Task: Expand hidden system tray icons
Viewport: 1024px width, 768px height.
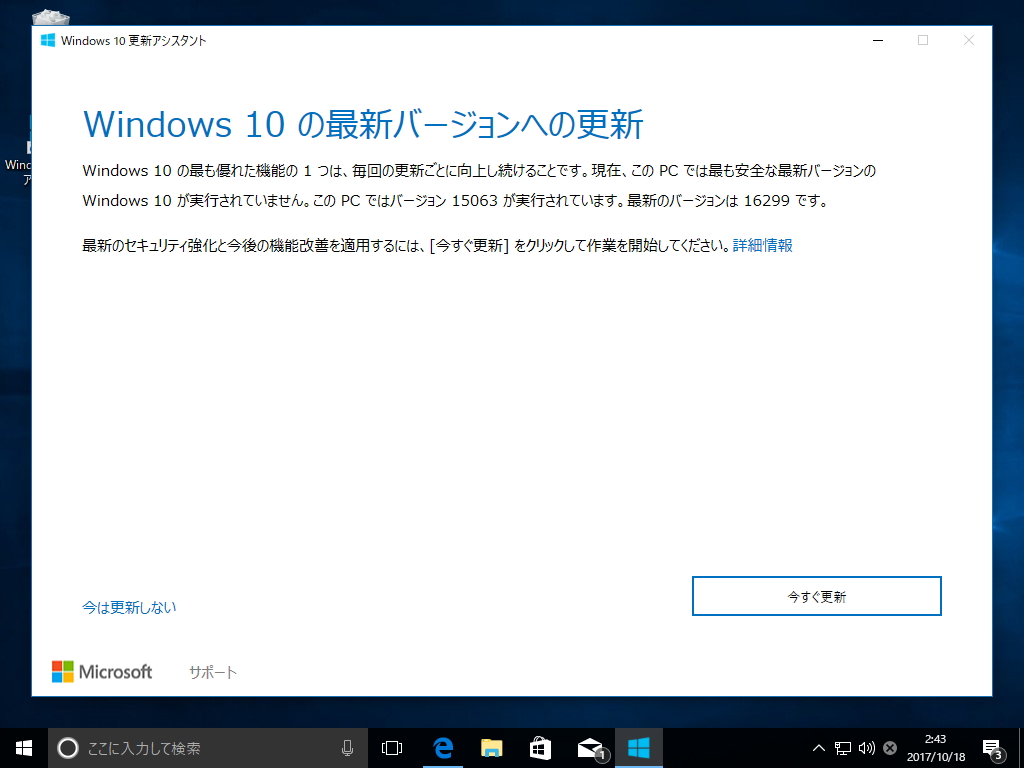Action: (x=817, y=747)
